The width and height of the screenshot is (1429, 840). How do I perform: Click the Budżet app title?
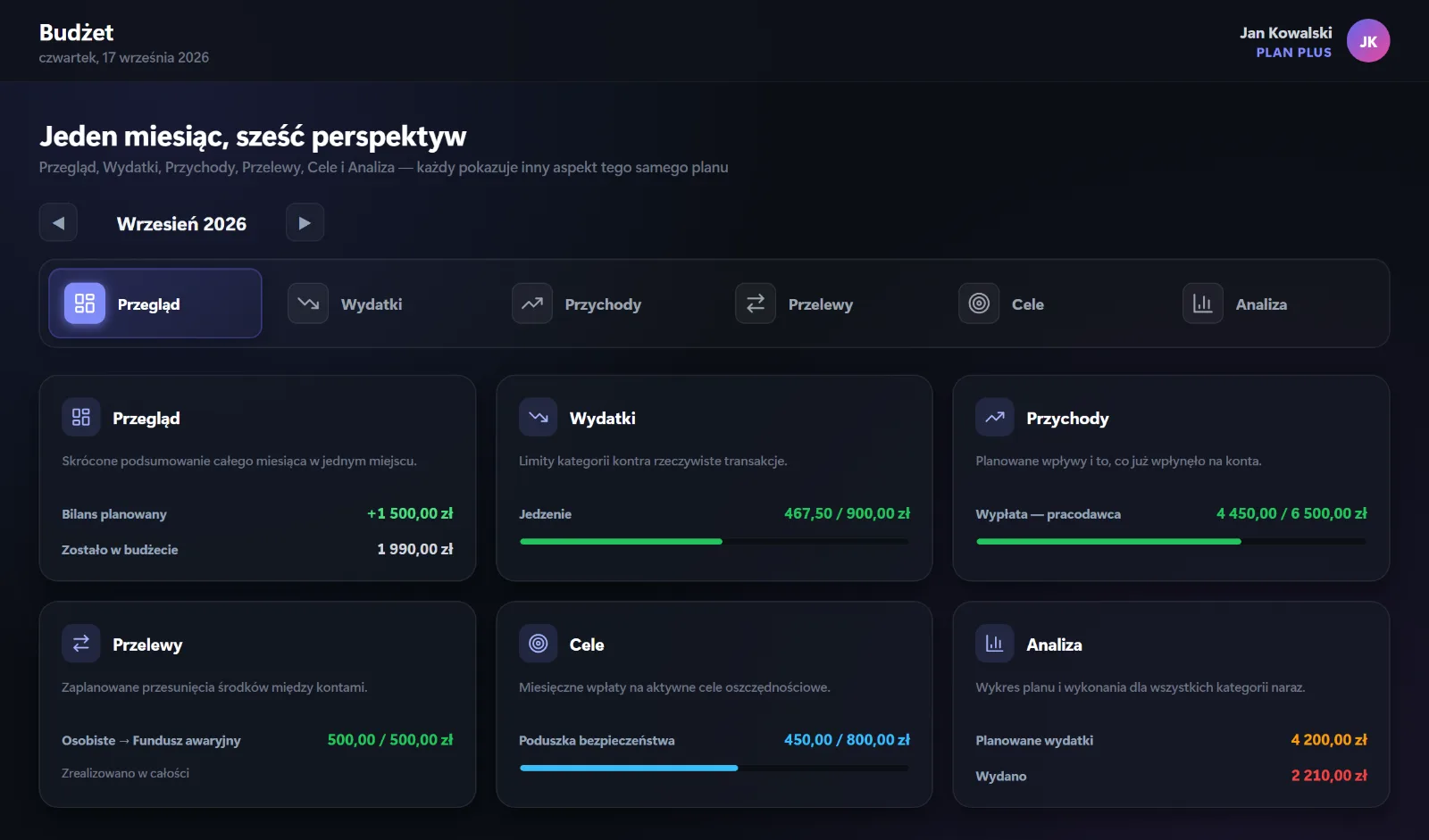pos(76,33)
